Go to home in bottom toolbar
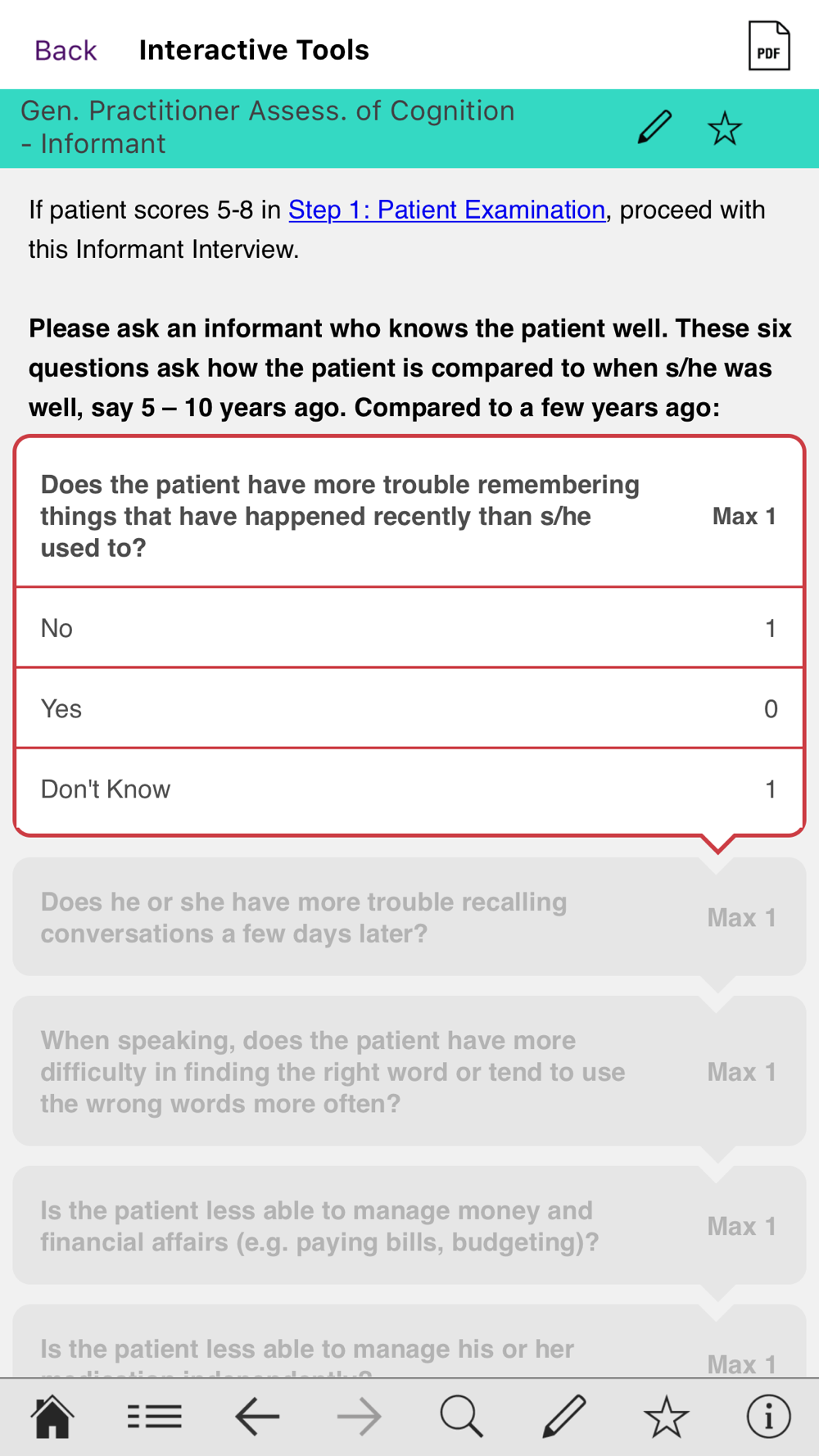The image size is (819, 1456). (x=52, y=1417)
